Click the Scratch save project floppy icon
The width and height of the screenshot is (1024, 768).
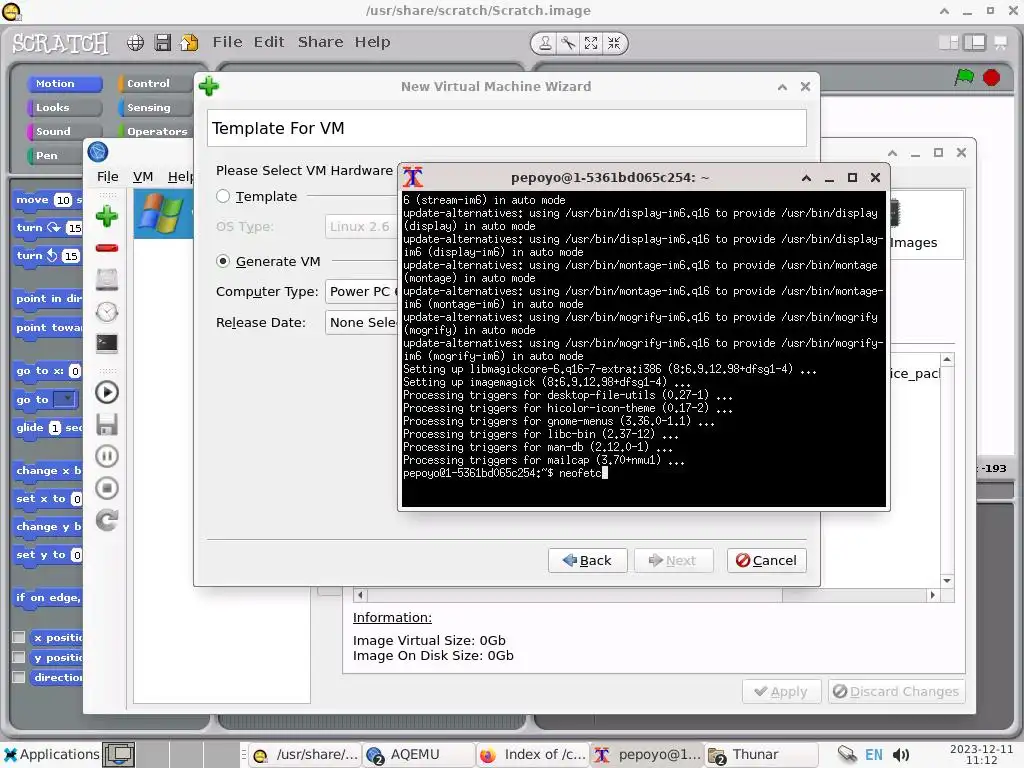point(163,43)
